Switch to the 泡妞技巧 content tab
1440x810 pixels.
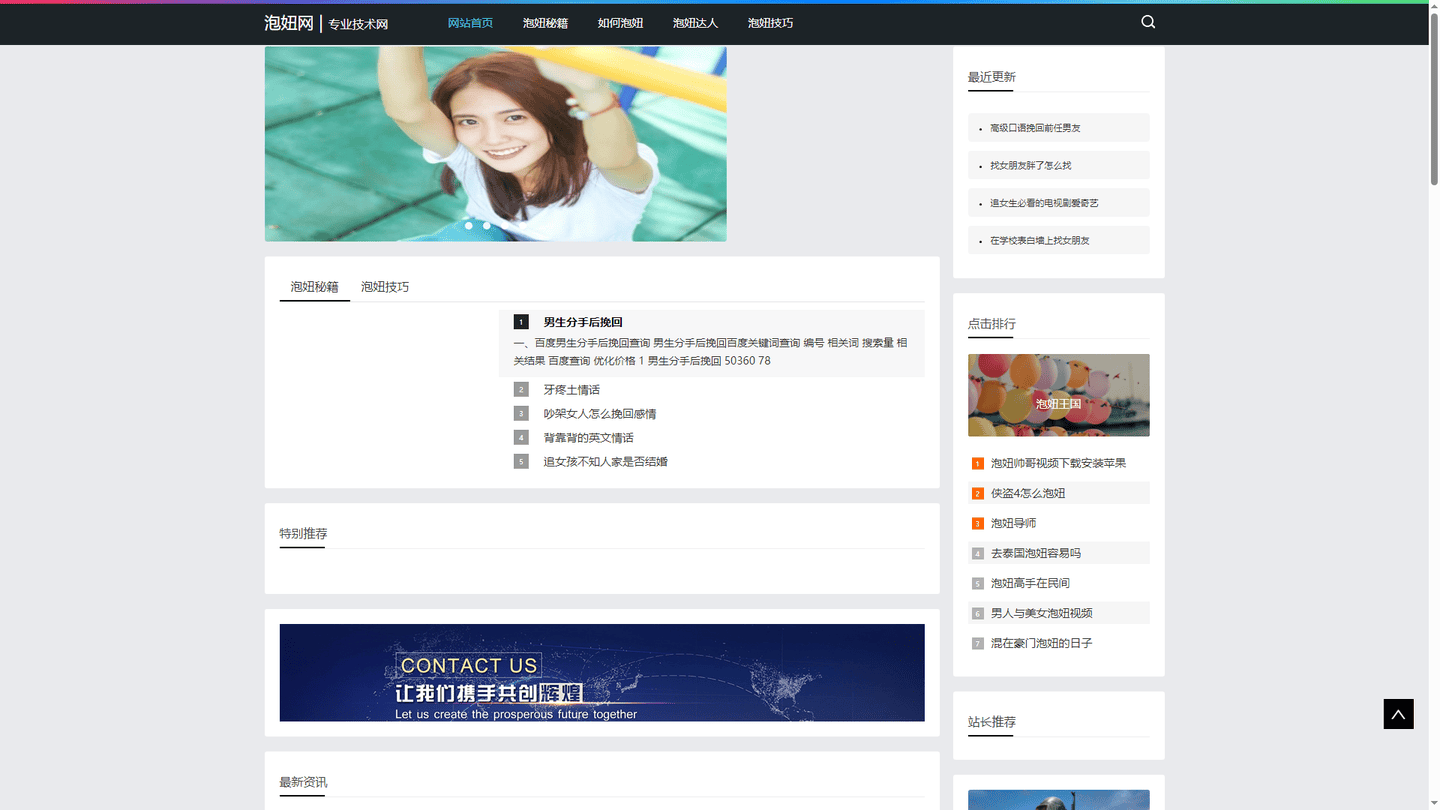tap(385, 287)
